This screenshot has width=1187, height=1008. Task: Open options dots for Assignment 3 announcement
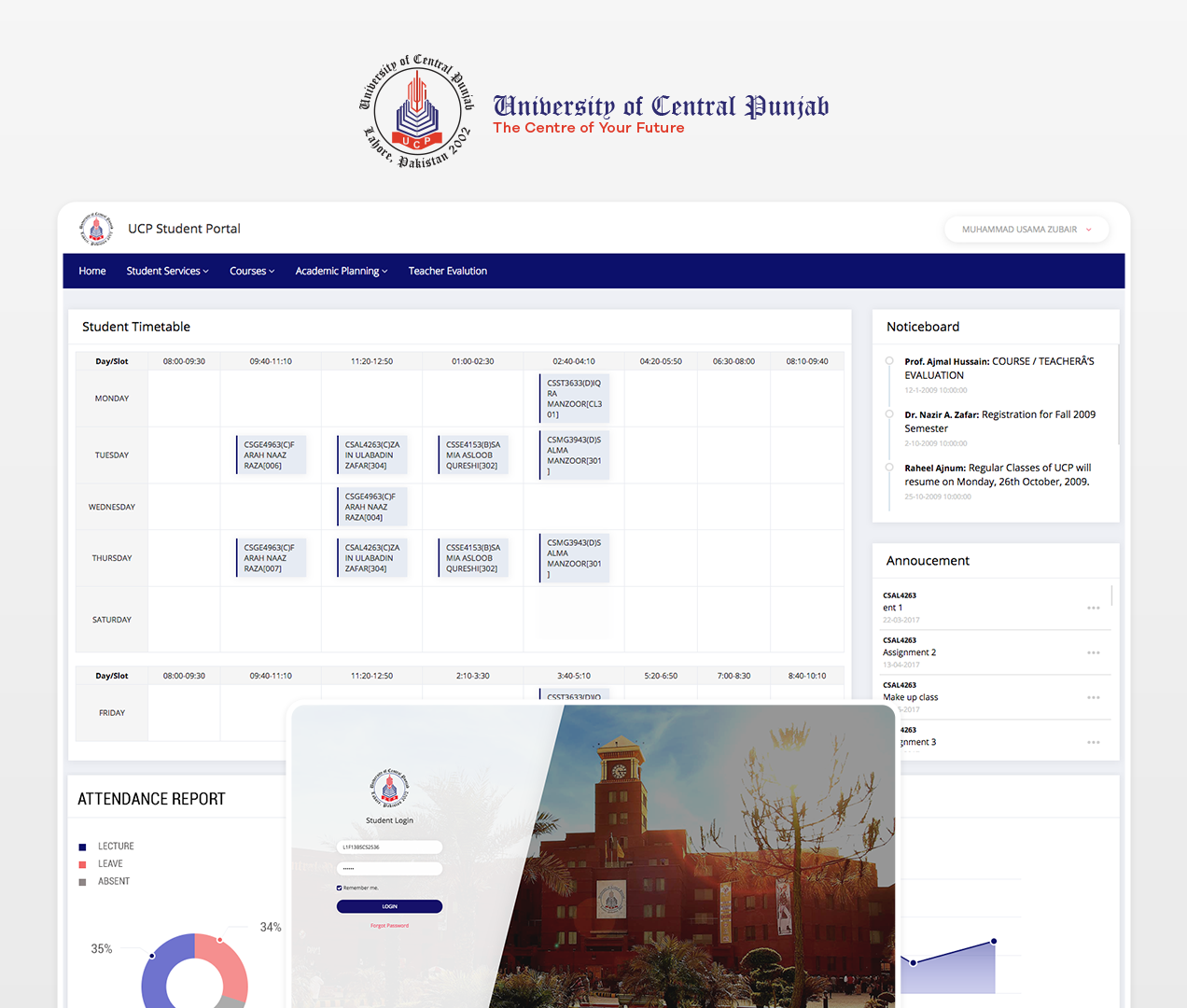click(x=1093, y=742)
